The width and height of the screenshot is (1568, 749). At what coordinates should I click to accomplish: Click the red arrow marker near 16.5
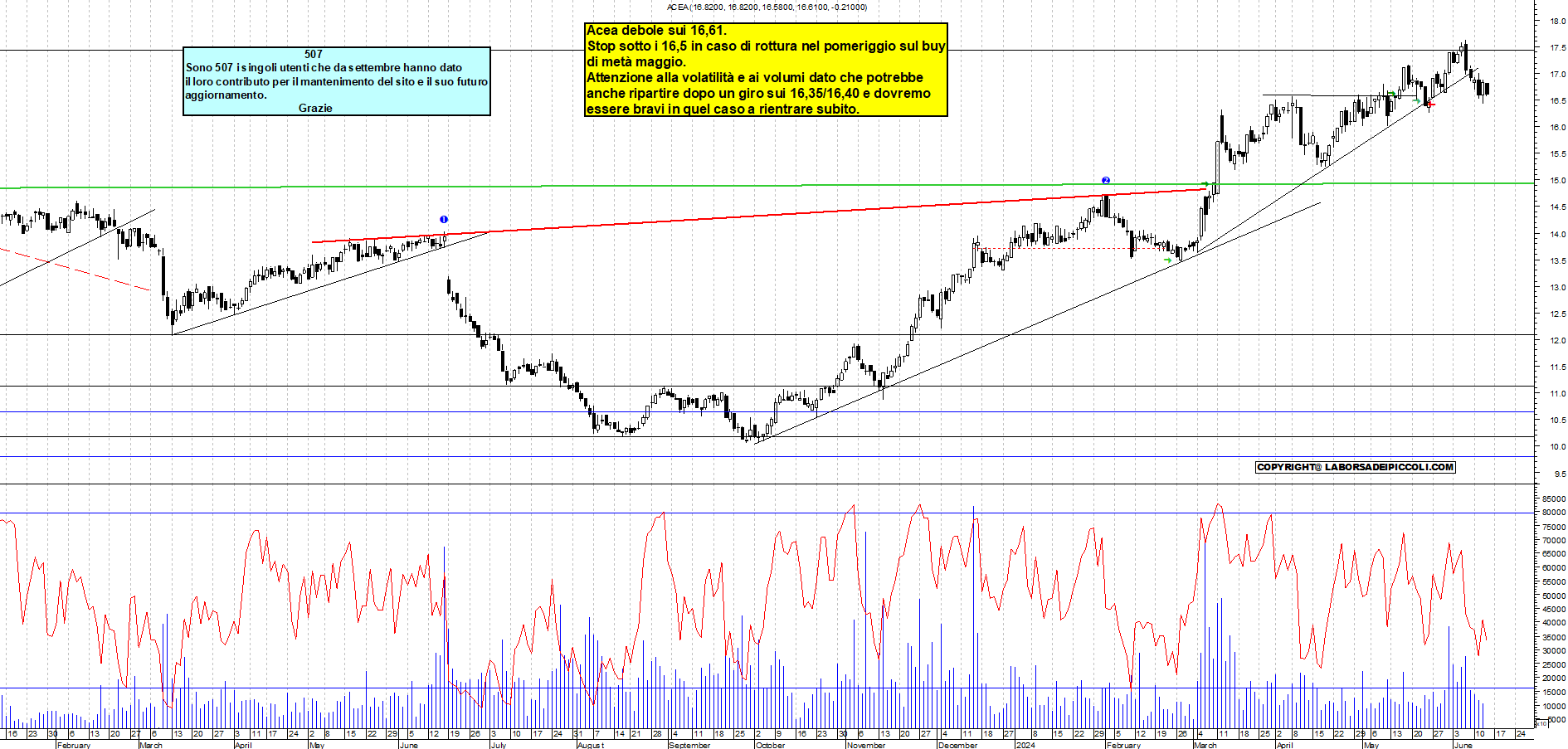(1431, 105)
